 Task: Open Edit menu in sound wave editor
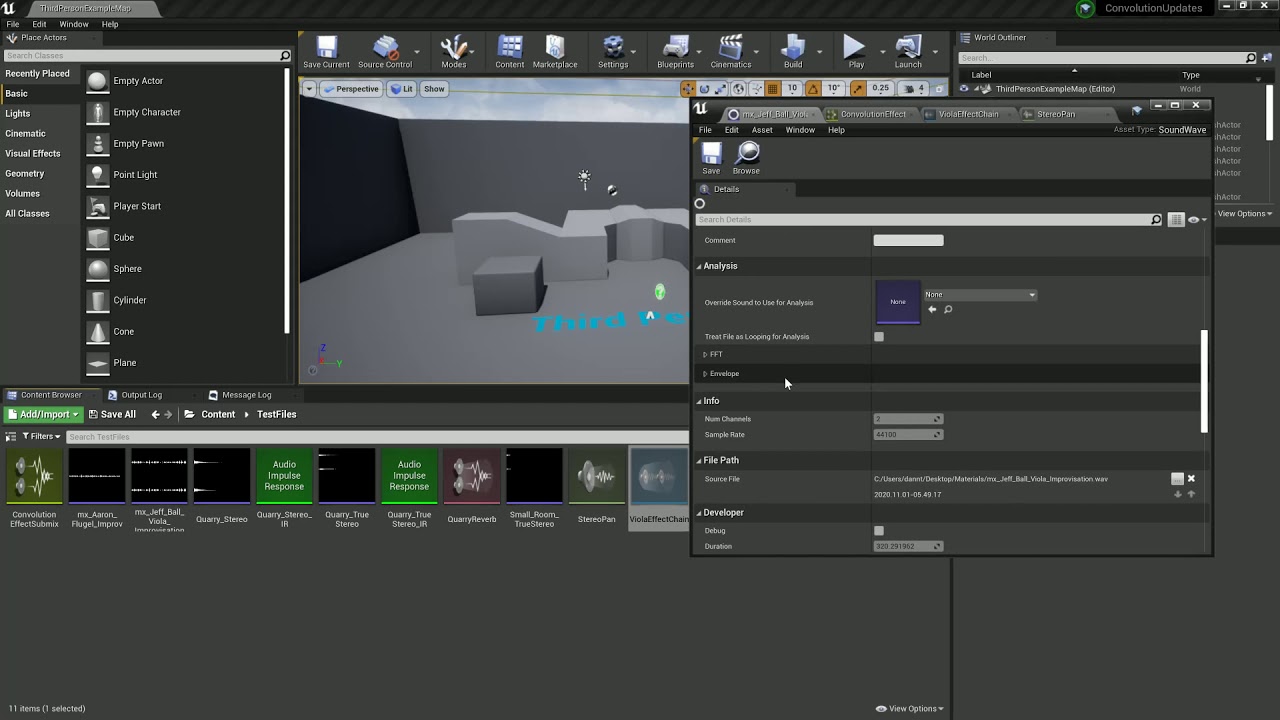click(732, 130)
